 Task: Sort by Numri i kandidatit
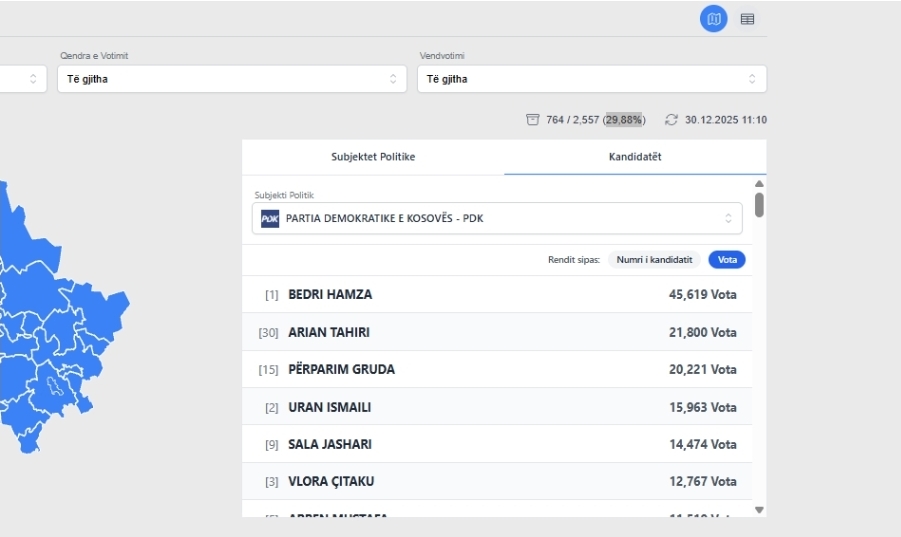(654, 260)
